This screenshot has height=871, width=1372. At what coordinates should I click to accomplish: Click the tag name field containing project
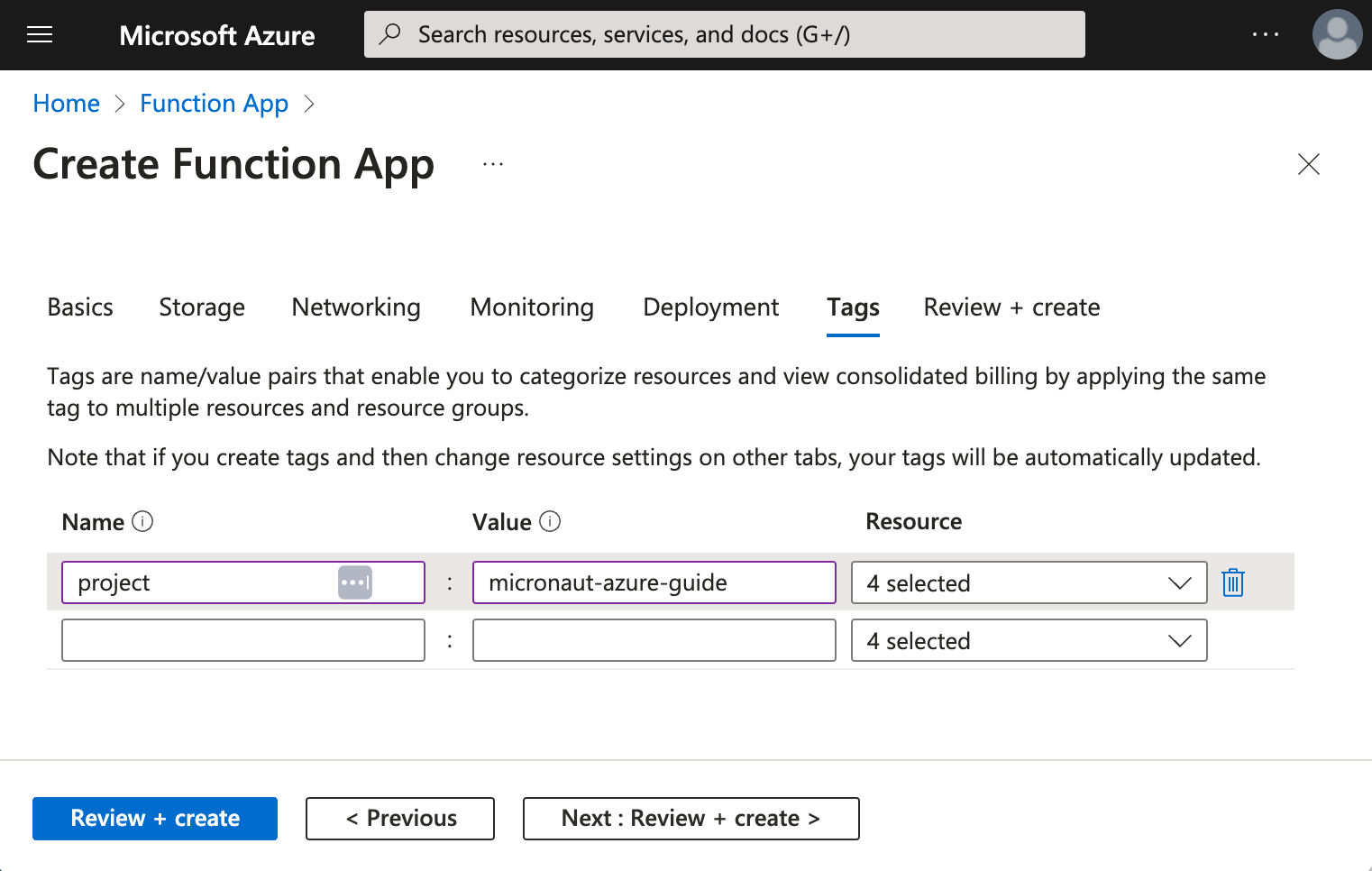click(243, 582)
